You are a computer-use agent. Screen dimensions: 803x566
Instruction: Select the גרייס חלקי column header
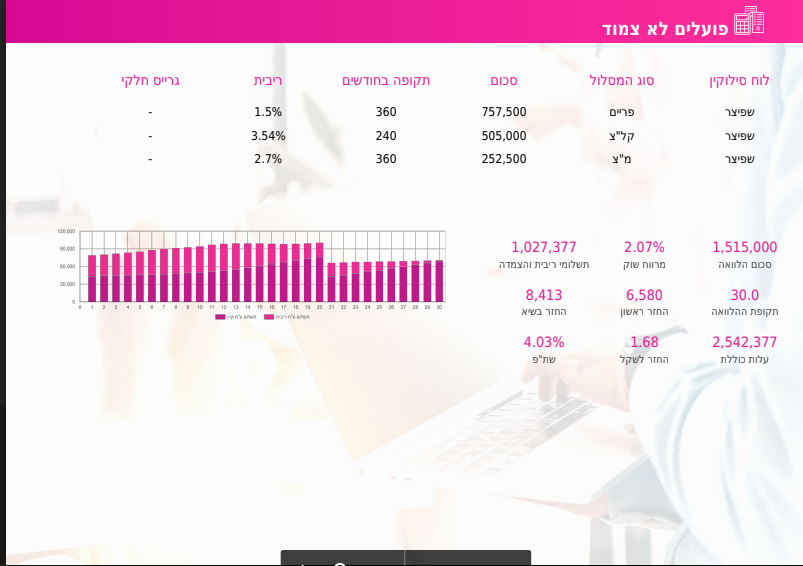pos(150,80)
